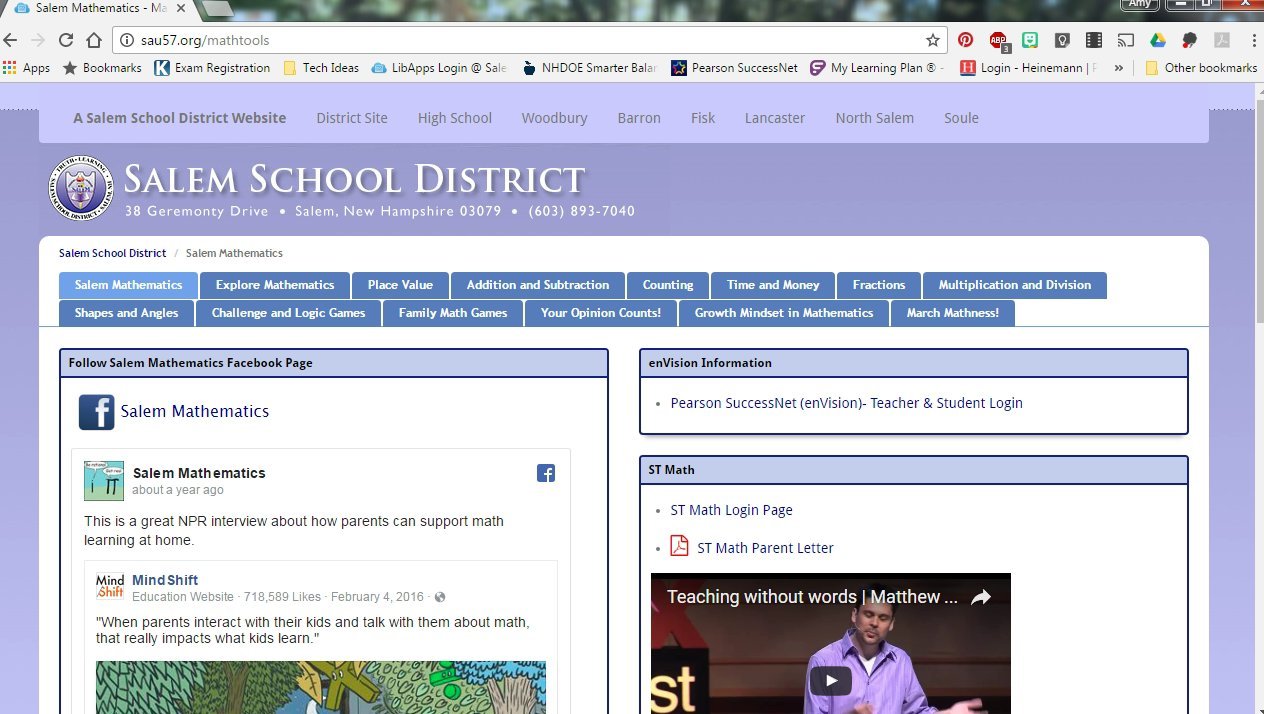Switch to the Fractions tab
The image size is (1264, 714).
pos(879,285)
